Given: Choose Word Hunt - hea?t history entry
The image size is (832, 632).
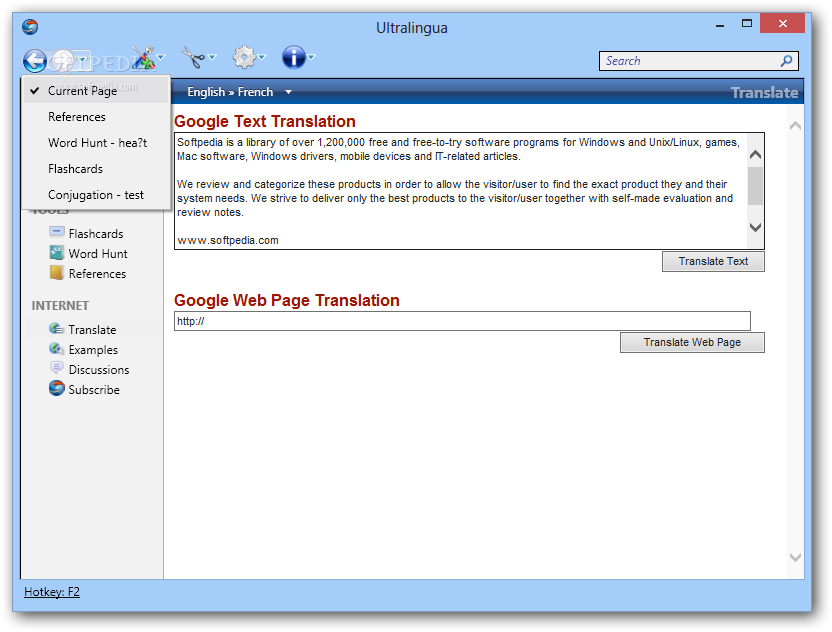Looking at the screenshot, I should (x=96, y=143).
